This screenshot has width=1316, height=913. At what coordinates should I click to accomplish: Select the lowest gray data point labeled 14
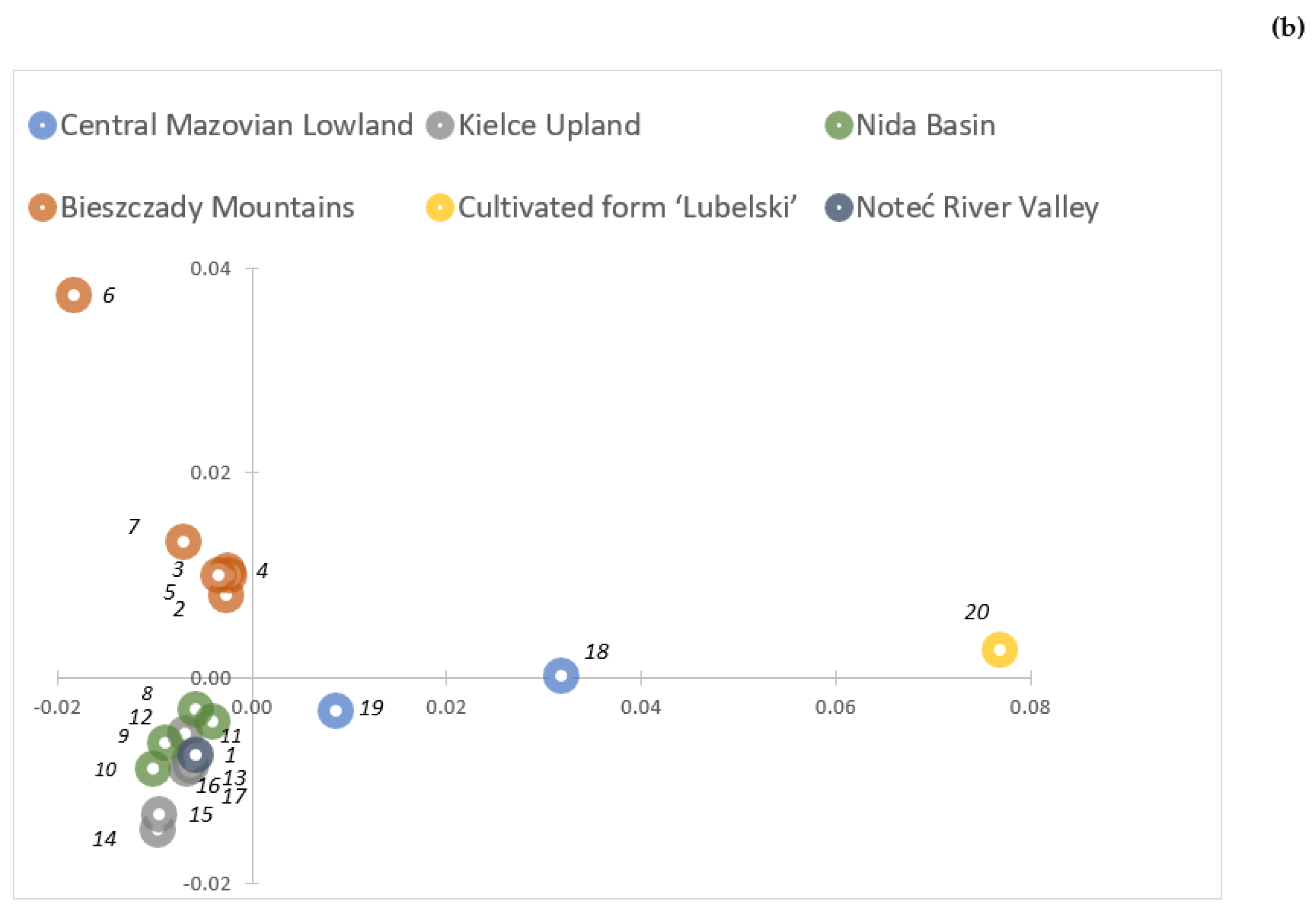coord(157,830)
